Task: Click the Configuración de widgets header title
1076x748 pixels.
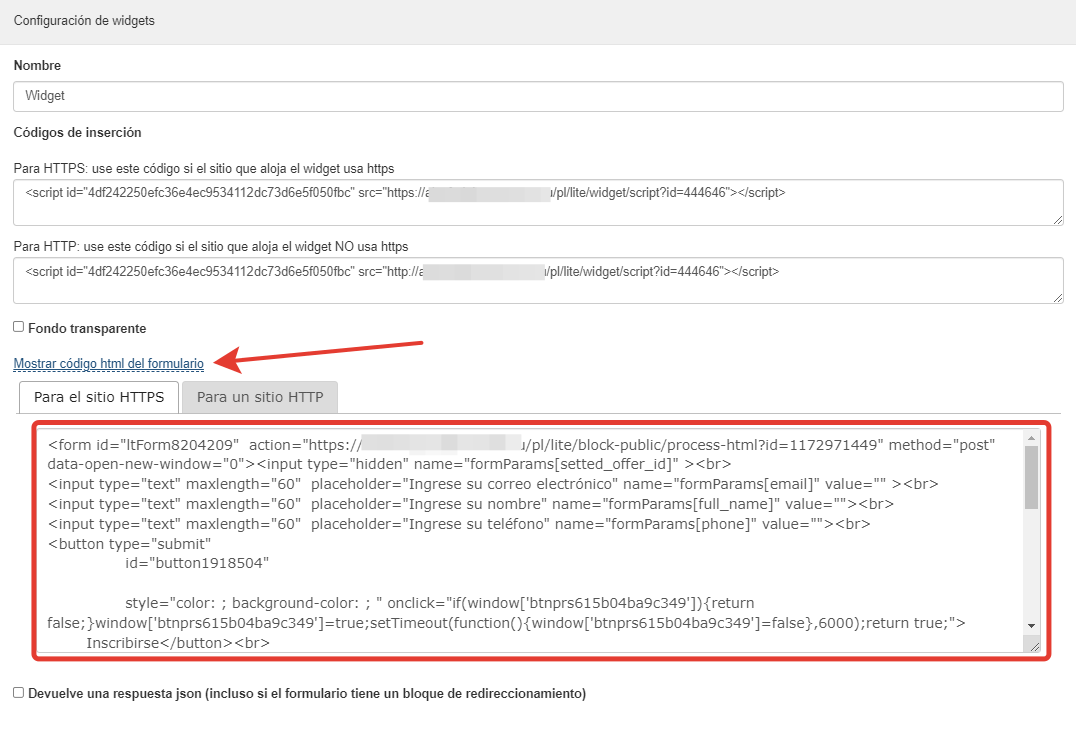Action: pyautogui.click(x=84, y=21)
